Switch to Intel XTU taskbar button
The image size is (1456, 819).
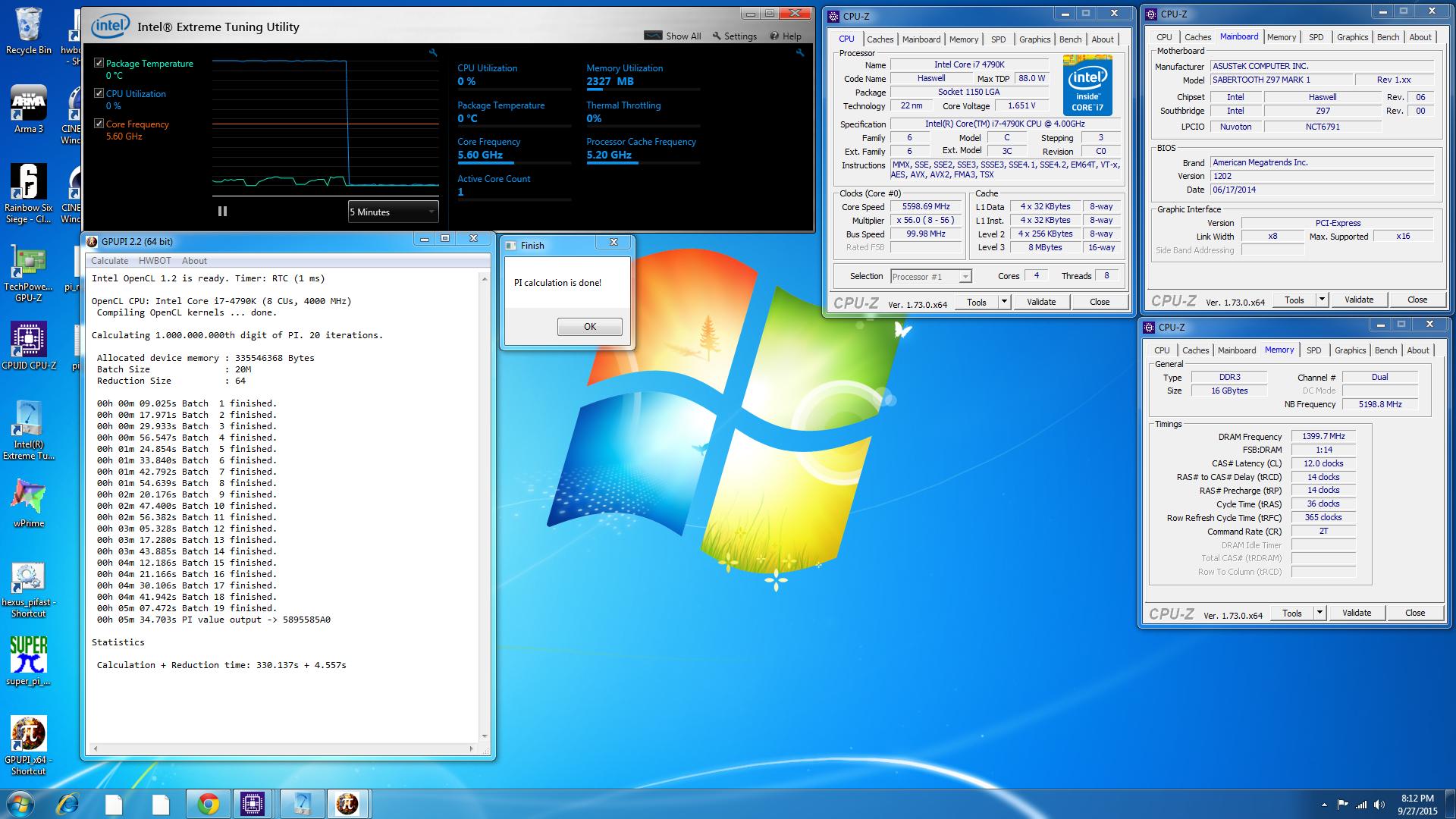click(x=301, y=804)
